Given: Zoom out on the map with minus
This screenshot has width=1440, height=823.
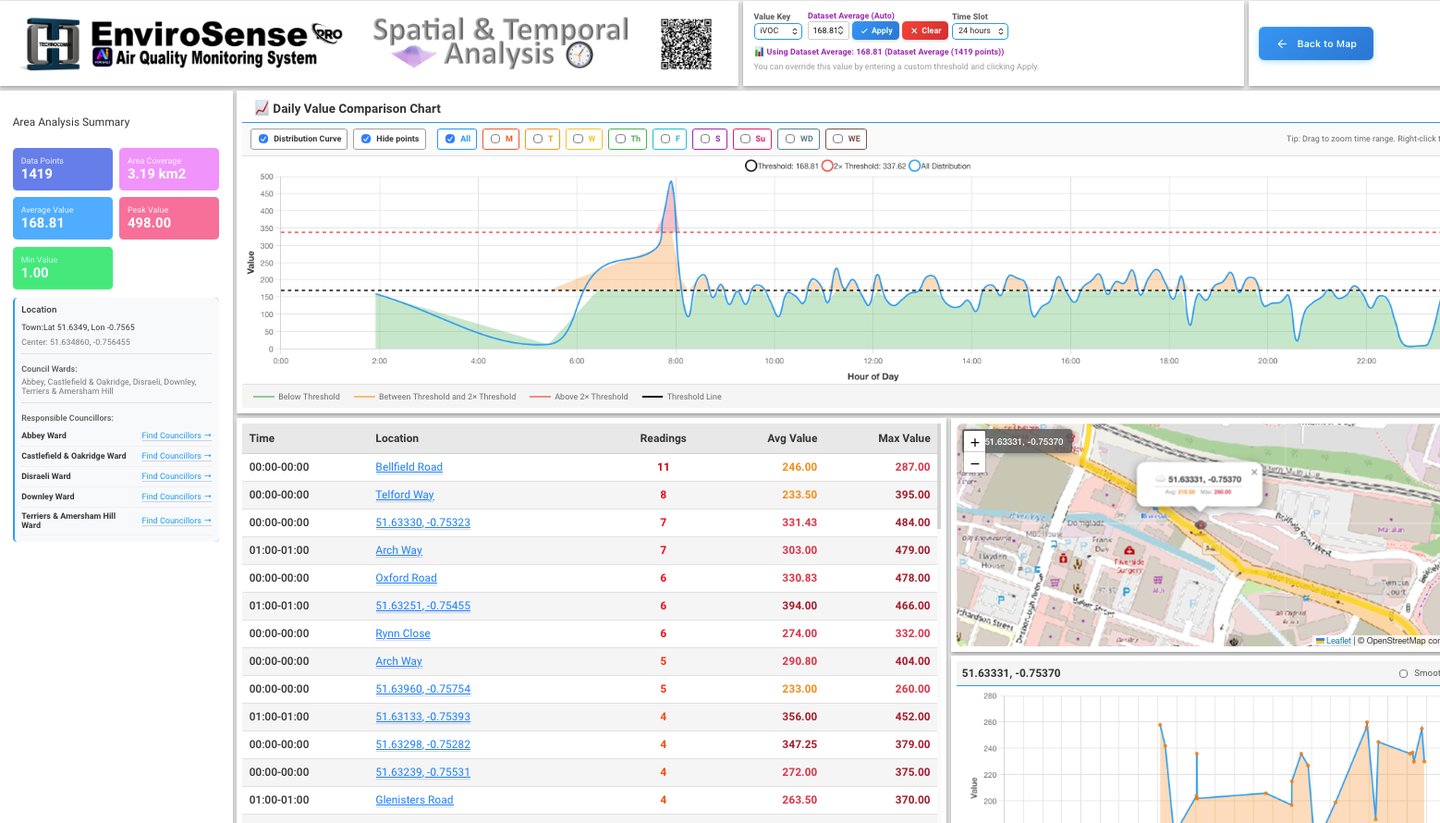Looking at the screenshot, I should pyautogui.click(x=975, y=463).
